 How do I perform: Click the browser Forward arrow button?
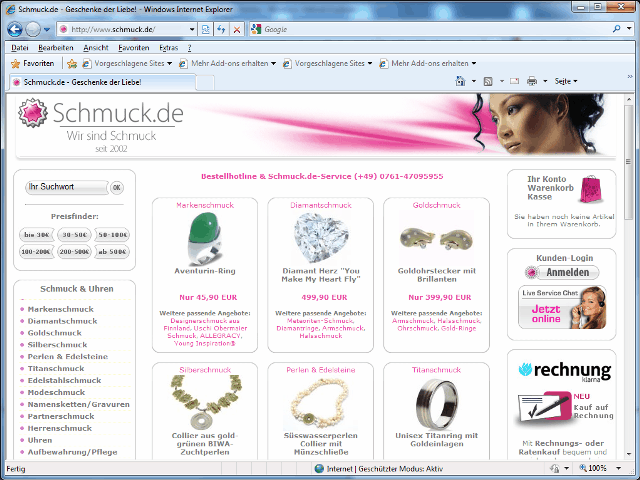coord(33,29)
